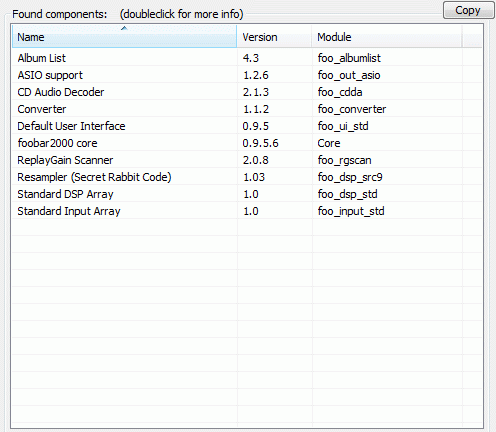Image resolution: width=496 pixels, height=432 pixels.
Task: Click the foo_rgscan module cell
Action: pyautogui.click(x=344, y=160)
